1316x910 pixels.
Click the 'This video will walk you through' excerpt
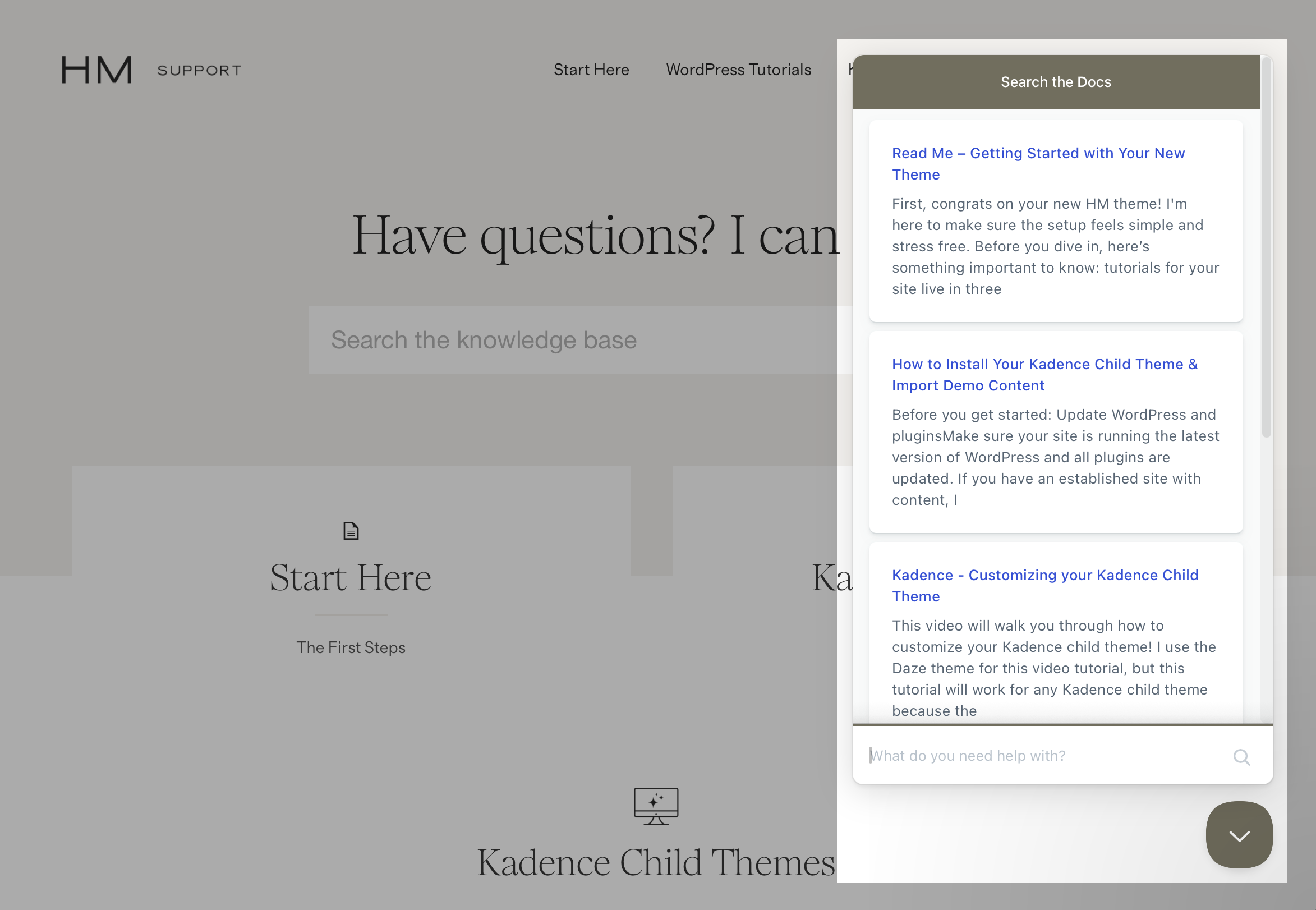point(1054,668)
